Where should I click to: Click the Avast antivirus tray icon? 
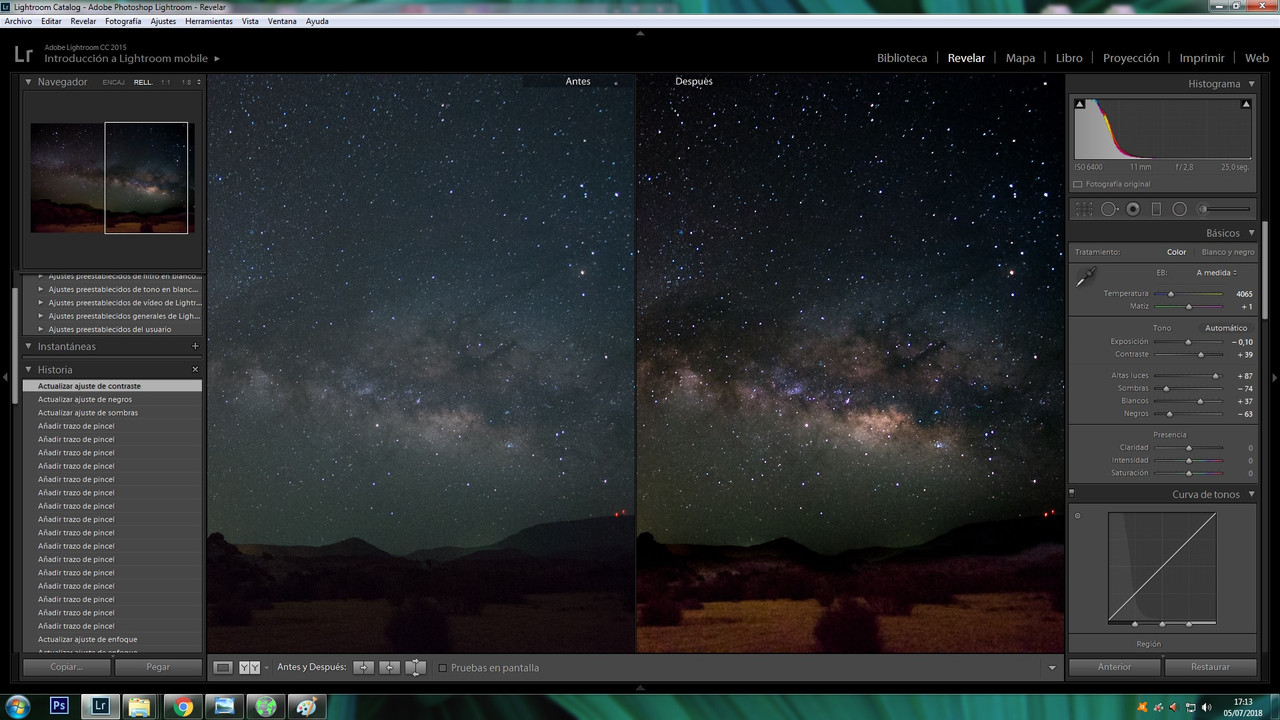(1142, 707)
